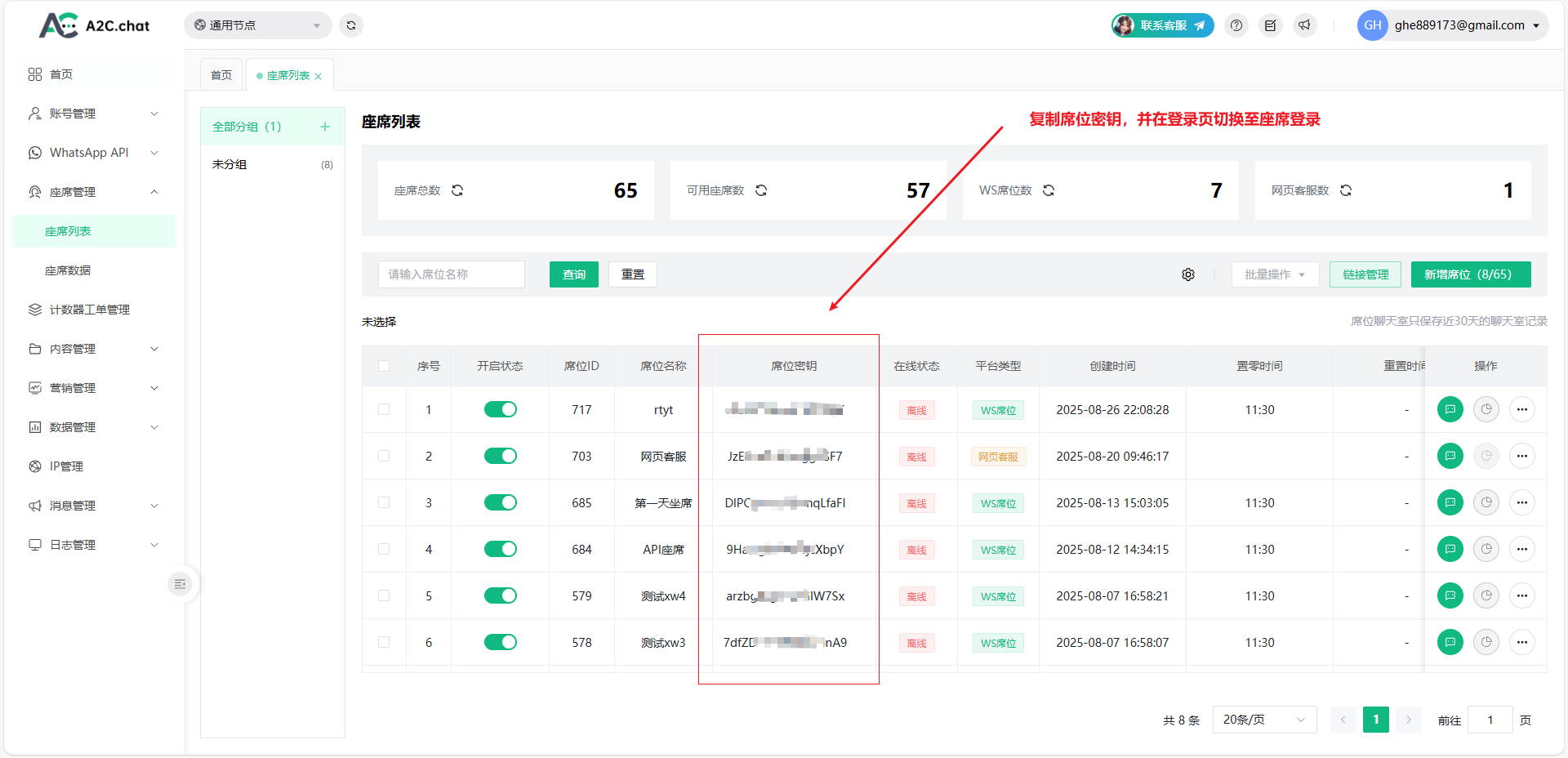
Task: Open the 20条/页 page size dropdown
Action: tap(1263, 720)
